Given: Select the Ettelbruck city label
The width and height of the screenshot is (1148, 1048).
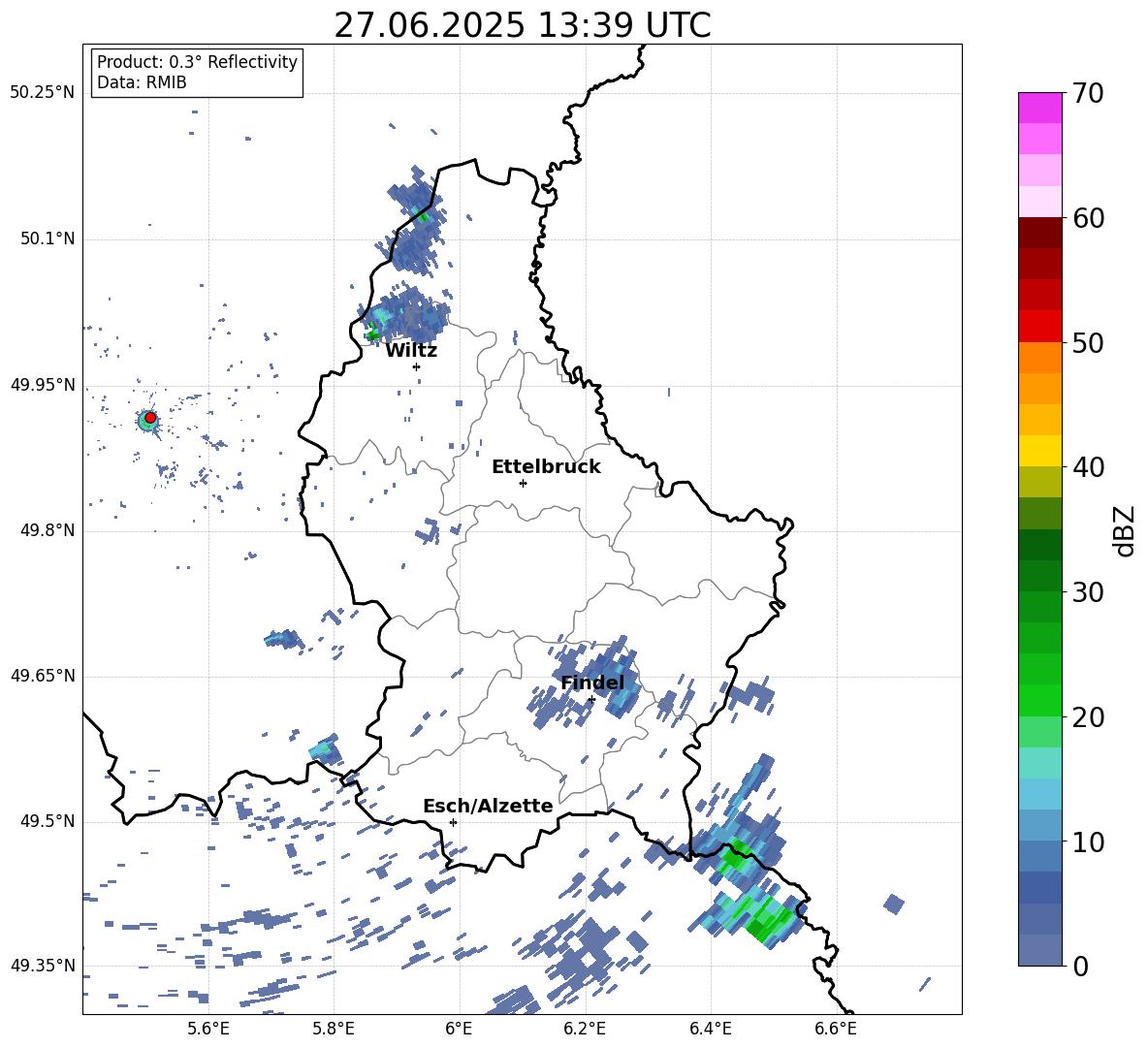Looking at the screenshot, I should pos(546,467).
